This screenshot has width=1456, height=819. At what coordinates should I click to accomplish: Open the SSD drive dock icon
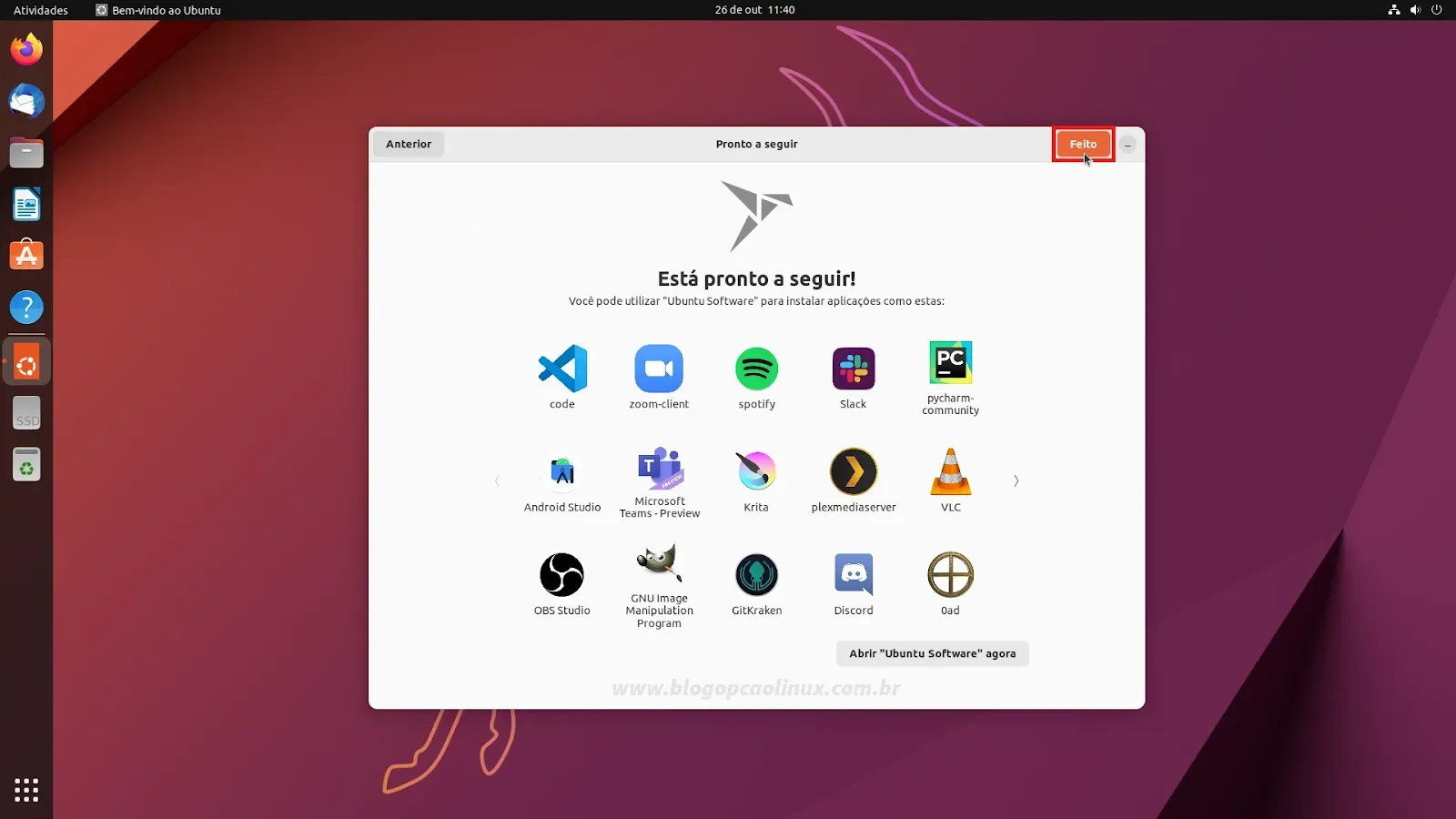pyautogui.click(x=26, y=413)
